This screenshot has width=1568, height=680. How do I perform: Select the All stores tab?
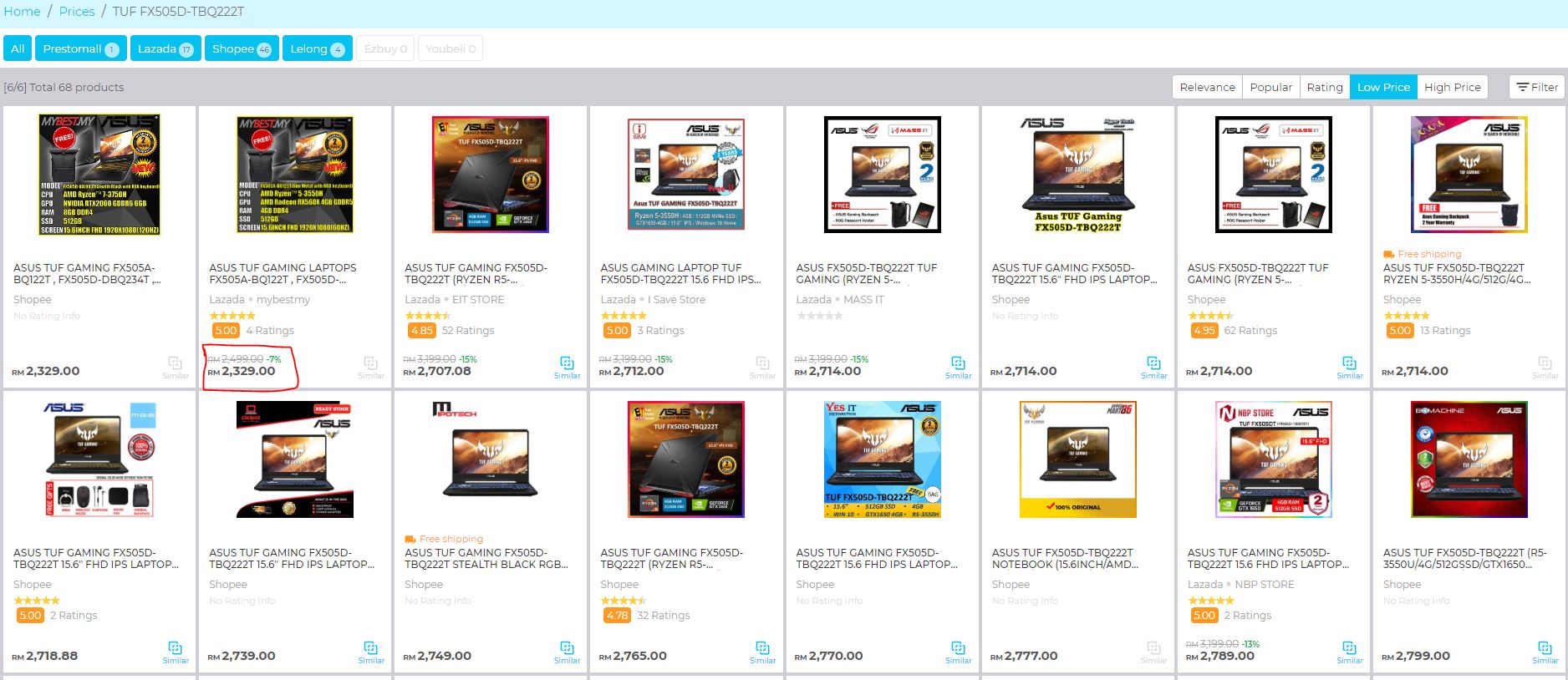[18, 48]
